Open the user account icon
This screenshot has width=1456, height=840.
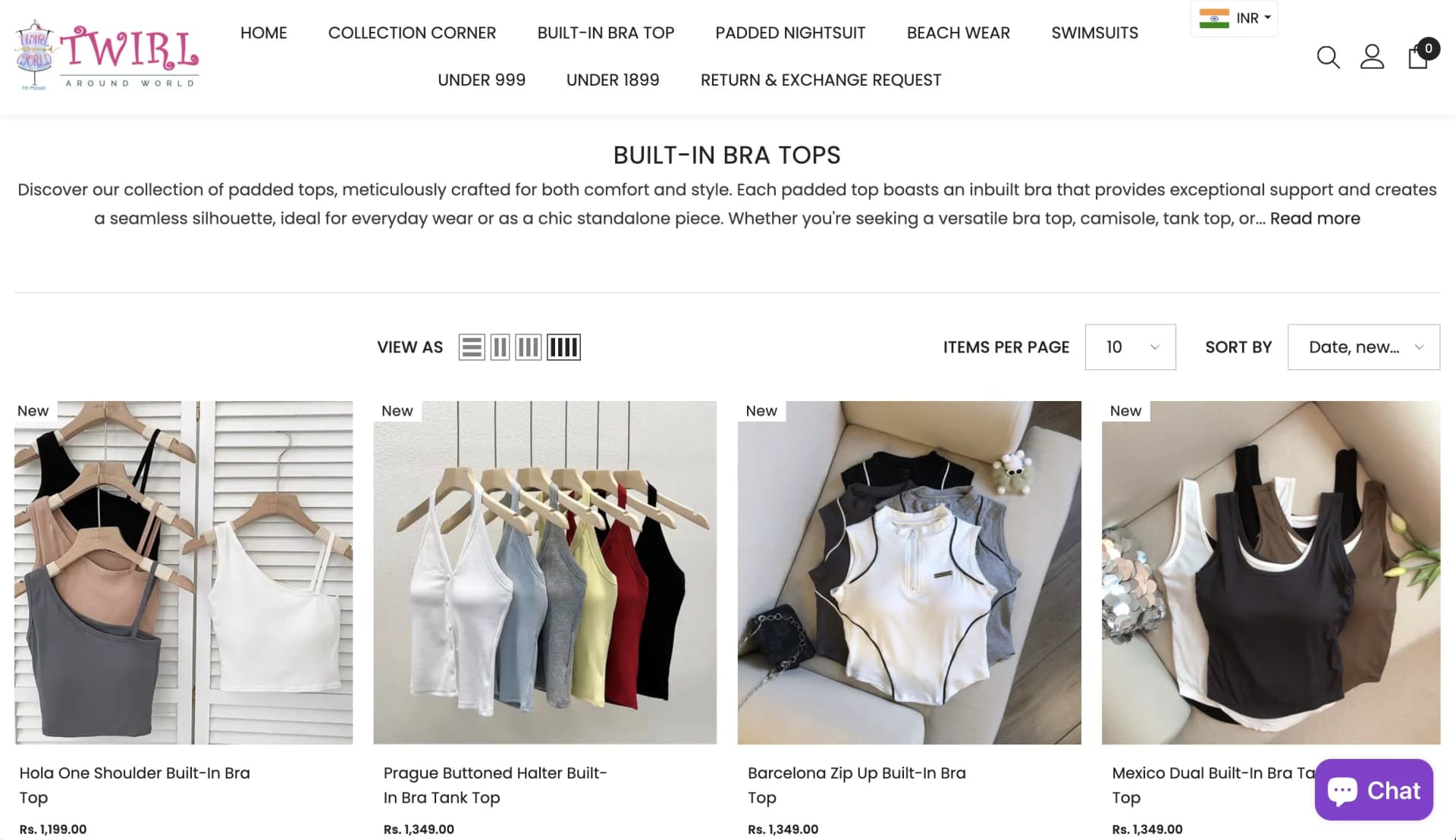point(1372,57)
